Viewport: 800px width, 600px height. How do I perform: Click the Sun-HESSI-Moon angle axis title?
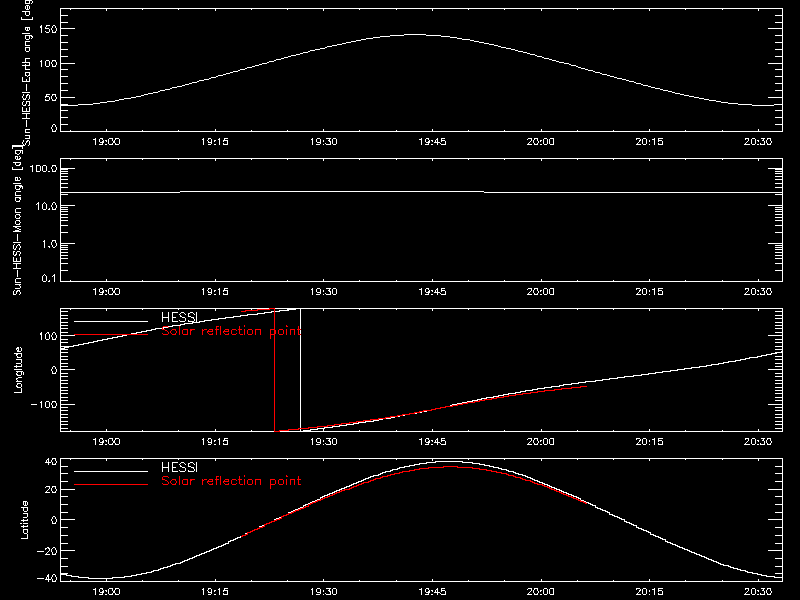click(17, 220)
